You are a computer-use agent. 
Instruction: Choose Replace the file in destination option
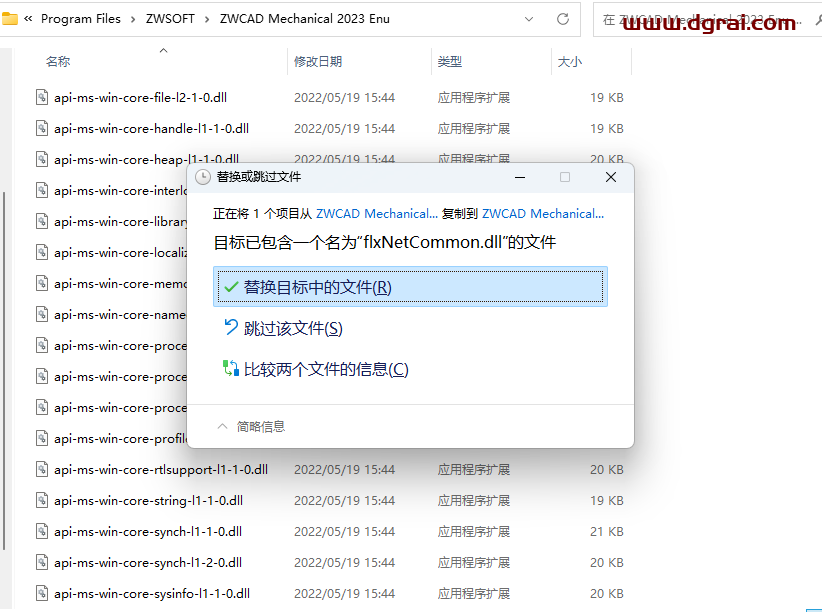(410, 286)
